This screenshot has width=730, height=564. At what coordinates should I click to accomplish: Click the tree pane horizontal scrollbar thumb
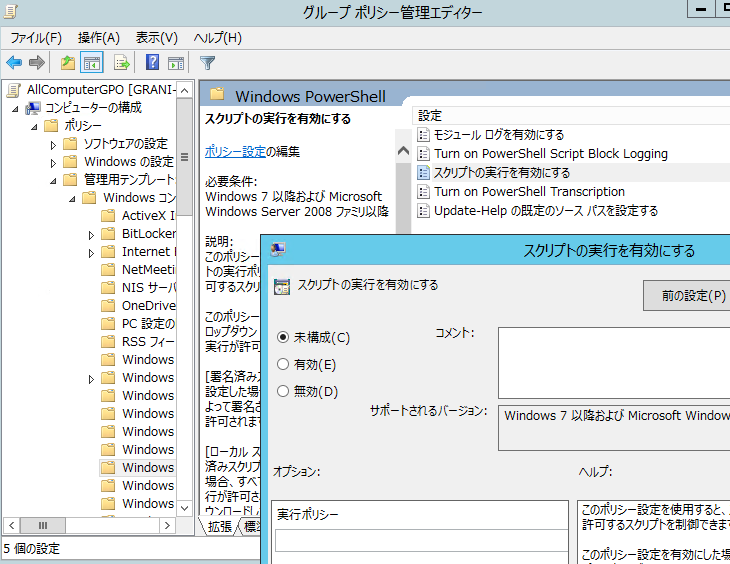(43, 526)
